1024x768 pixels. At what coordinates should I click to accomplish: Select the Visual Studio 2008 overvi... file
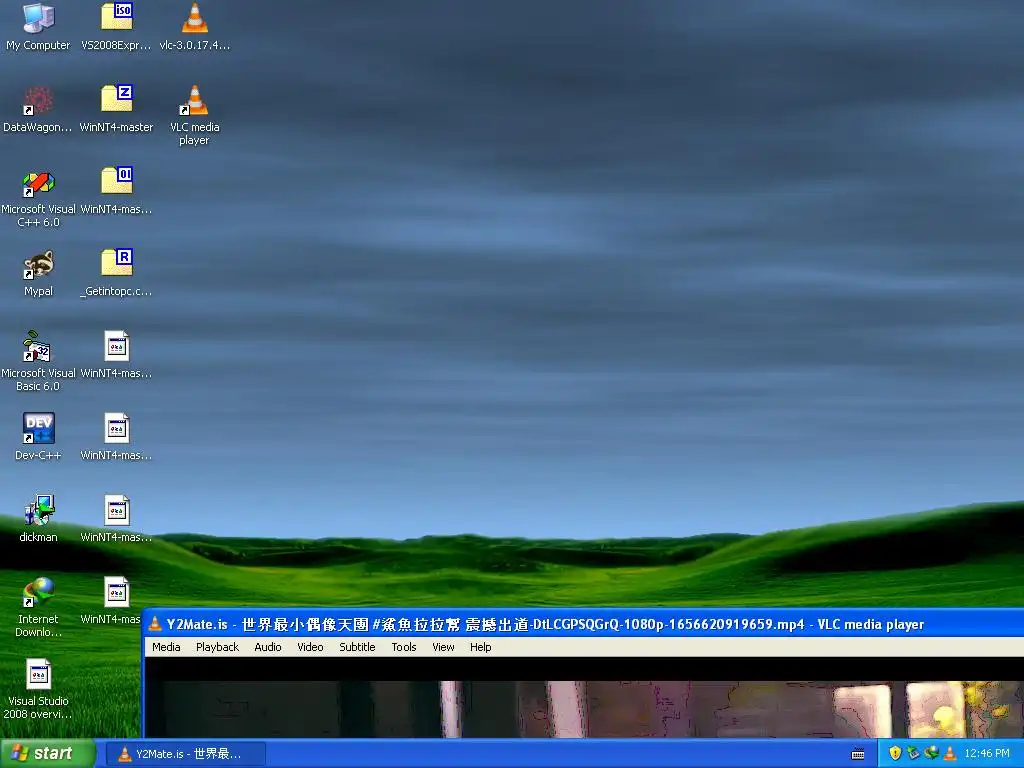point(38,690)
